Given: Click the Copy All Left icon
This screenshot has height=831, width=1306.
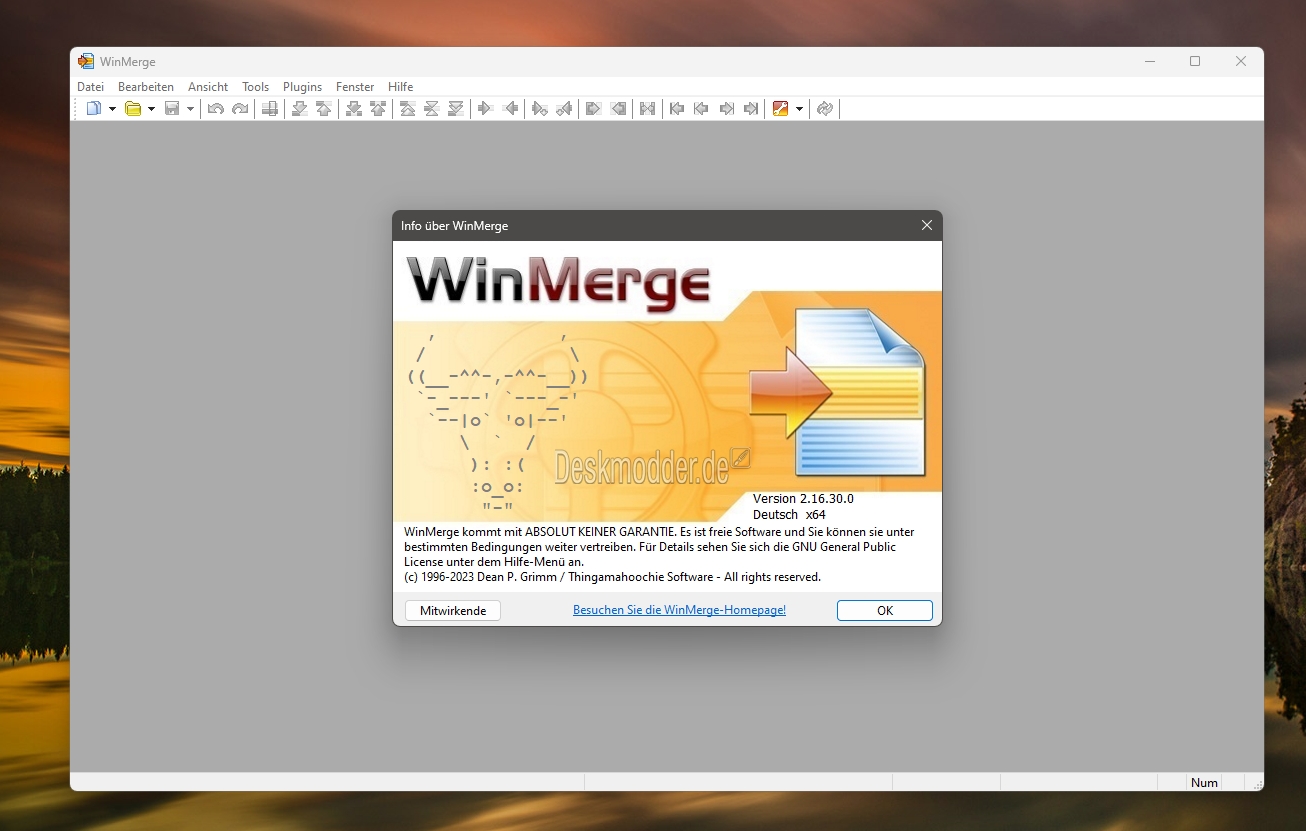Looking at the screenshot, I should pos(618,108).
